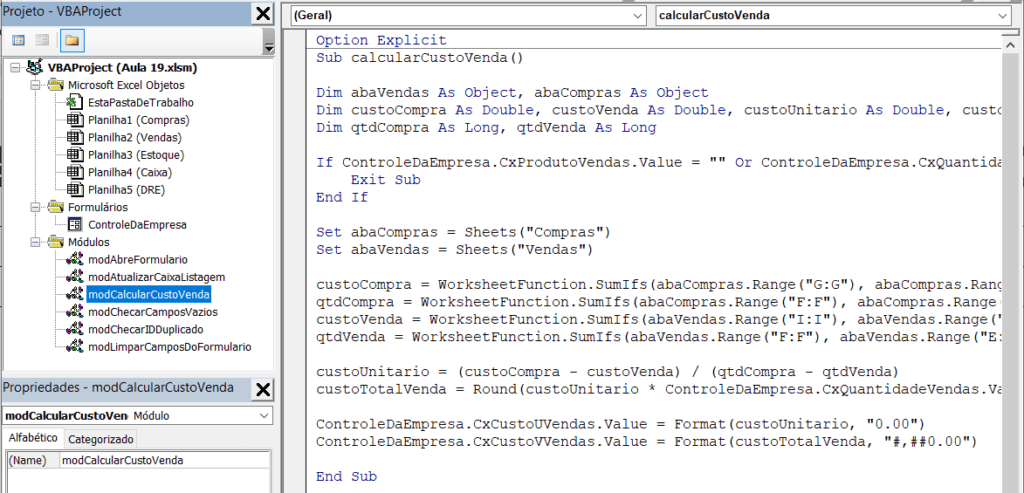Click the modChecarIDDuplicado module icon

75,329
